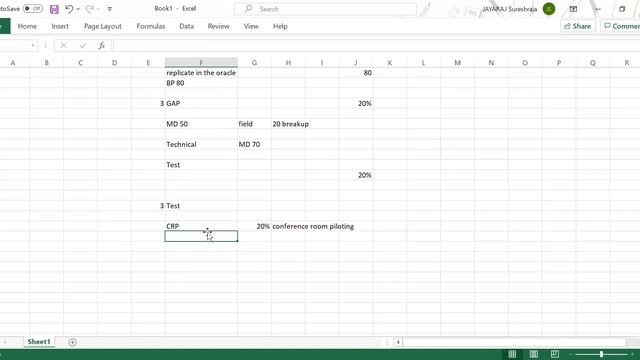640x360 pixels.
Task: Switch to Page Break Preview icon
Action: tap(555, 354)
